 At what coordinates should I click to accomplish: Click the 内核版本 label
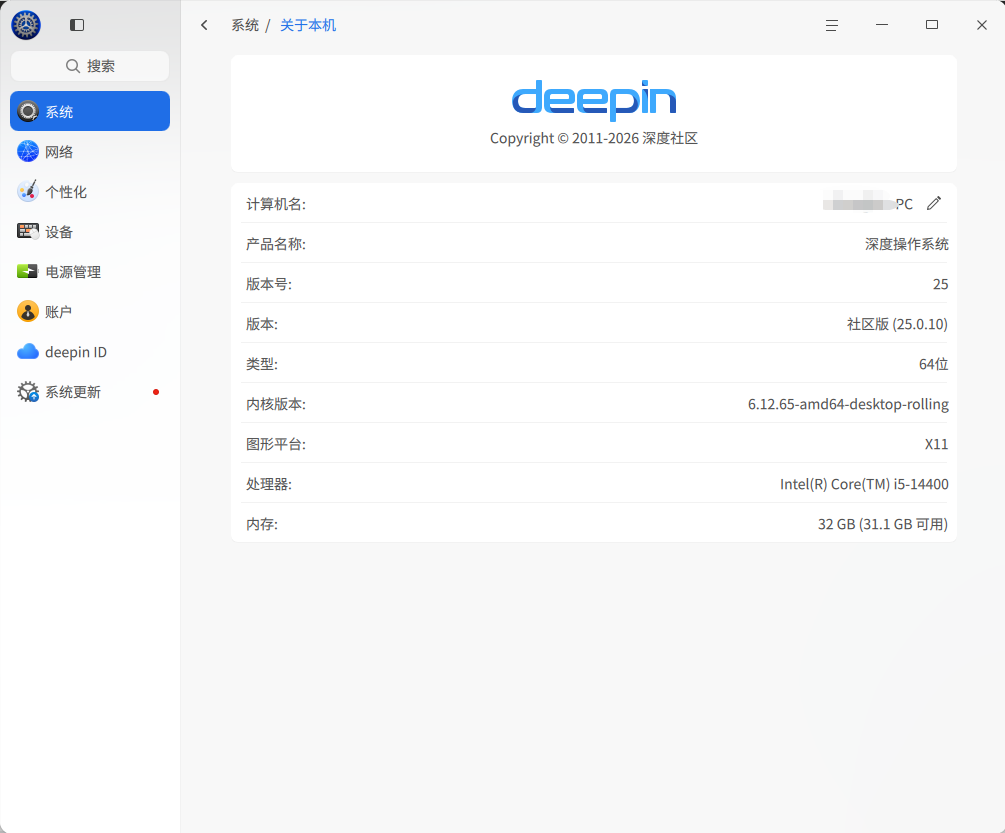click(x=276, y=404)
